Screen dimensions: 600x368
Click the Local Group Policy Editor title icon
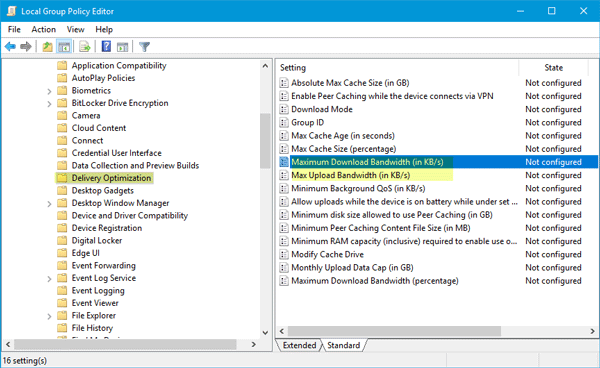(11, 11)
